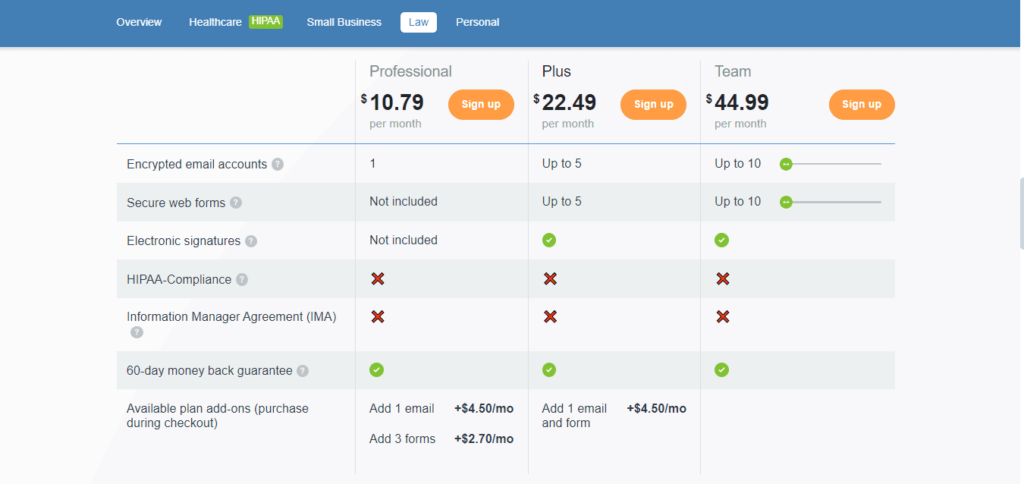
Task: Click help icon under Information Manager Agreement
Action: tap(137, 332)
